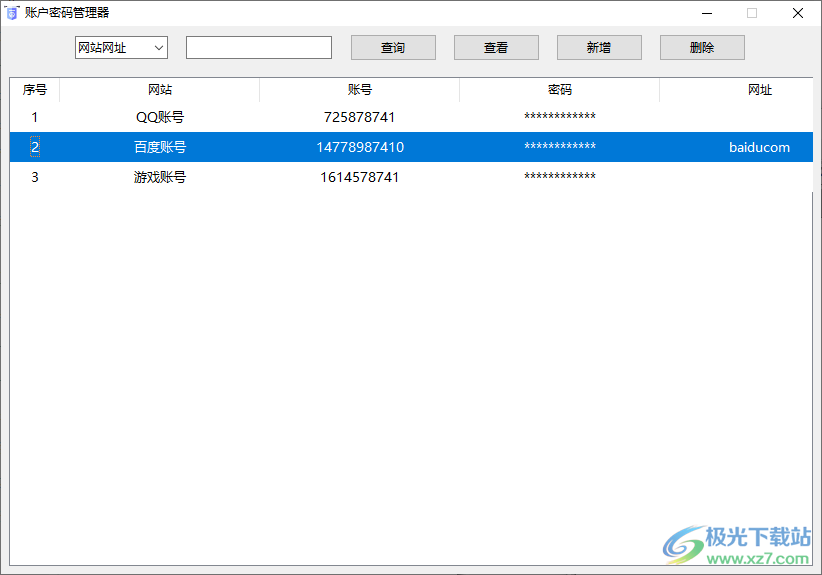Click the baiducom URL cell

pyautogui.click(x=760, y=147)
